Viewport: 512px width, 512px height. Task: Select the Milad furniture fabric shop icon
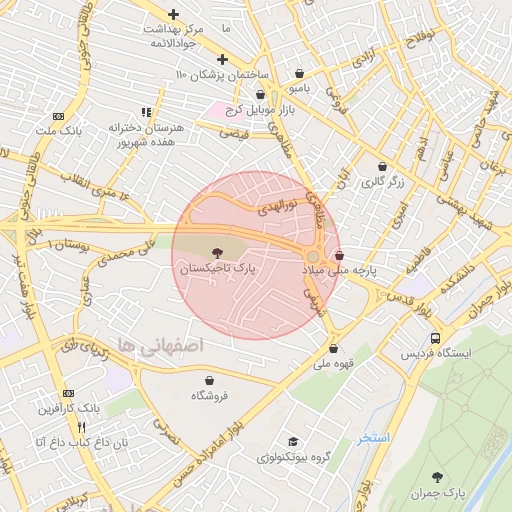[x=339, y=255]
